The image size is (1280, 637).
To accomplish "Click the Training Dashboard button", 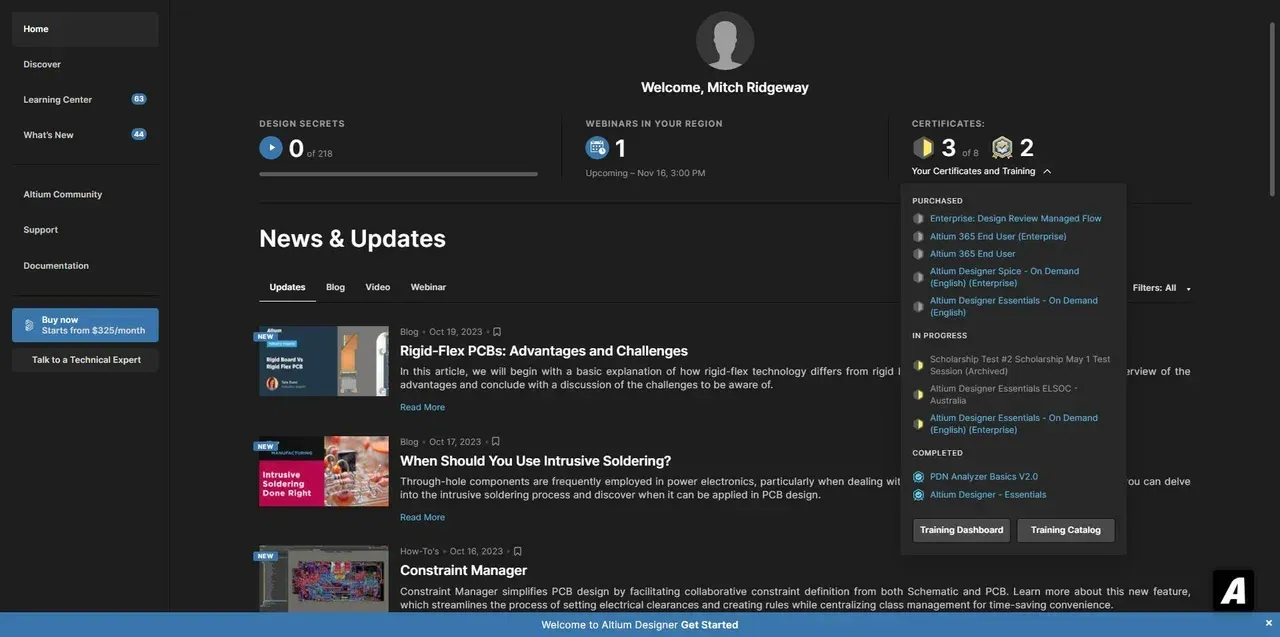I will pyautogui.click(x=961, y=530).
